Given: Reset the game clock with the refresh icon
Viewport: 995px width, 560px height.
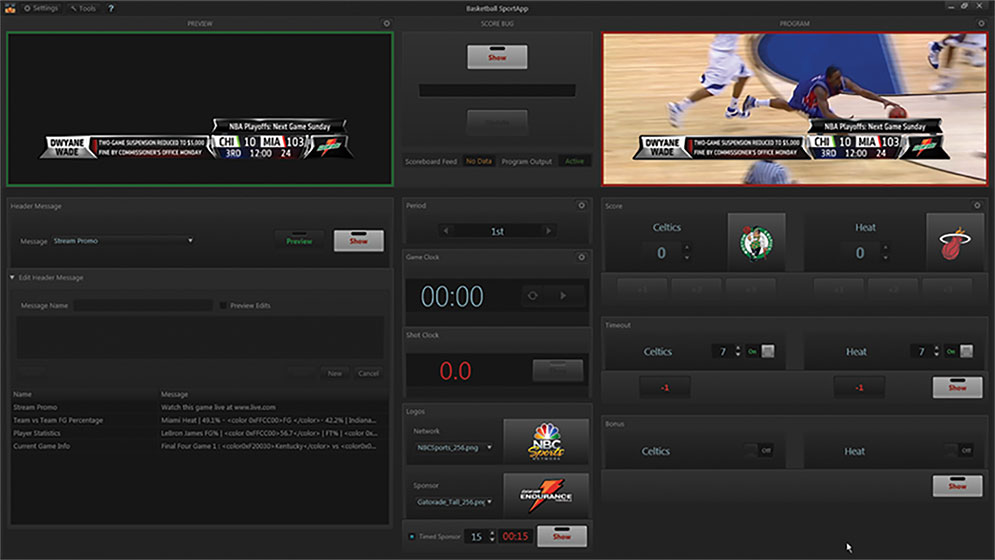Looking at the screenshot, I should [x=534, y=296].
